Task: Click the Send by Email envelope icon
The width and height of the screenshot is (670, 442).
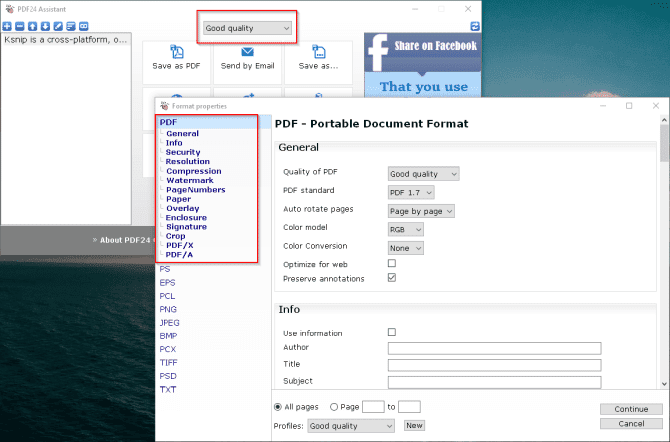Action: pyautogui.click(x=247, y=52)
